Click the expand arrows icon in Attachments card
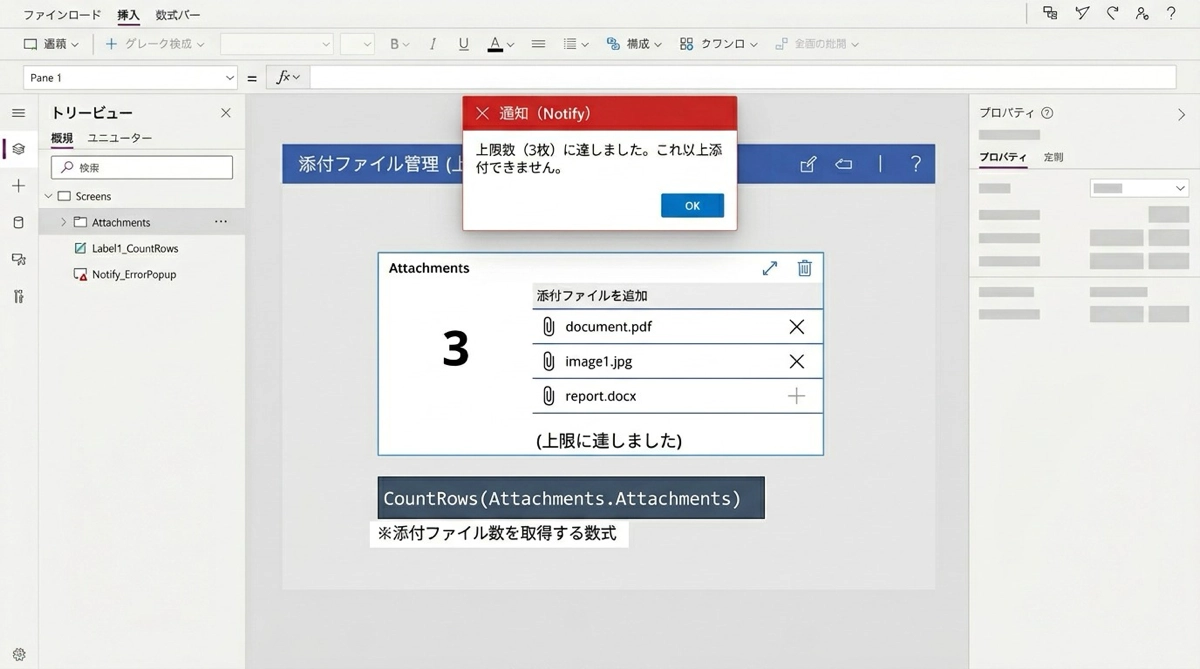The width and height of the screenshot is (1200, 669). click(x=769, y=268)
